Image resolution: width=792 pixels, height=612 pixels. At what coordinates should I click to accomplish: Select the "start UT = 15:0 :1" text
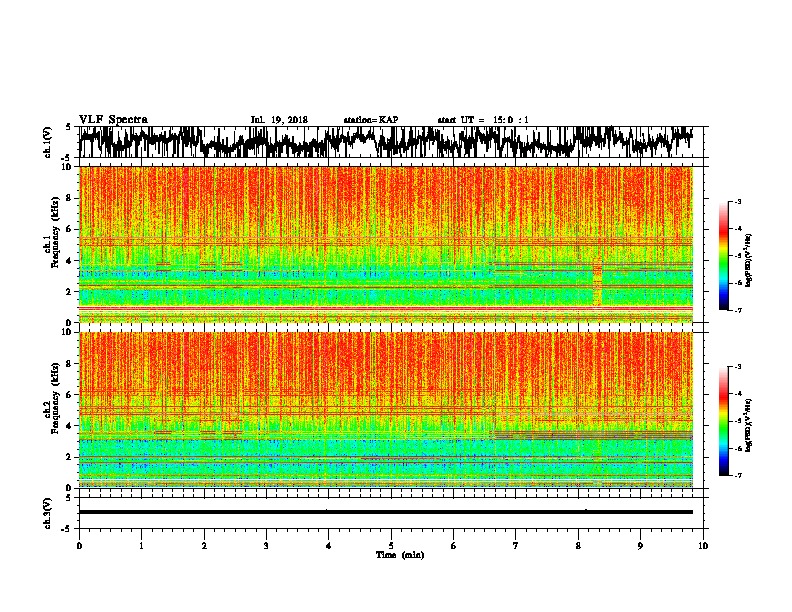(x=483, y=120)
